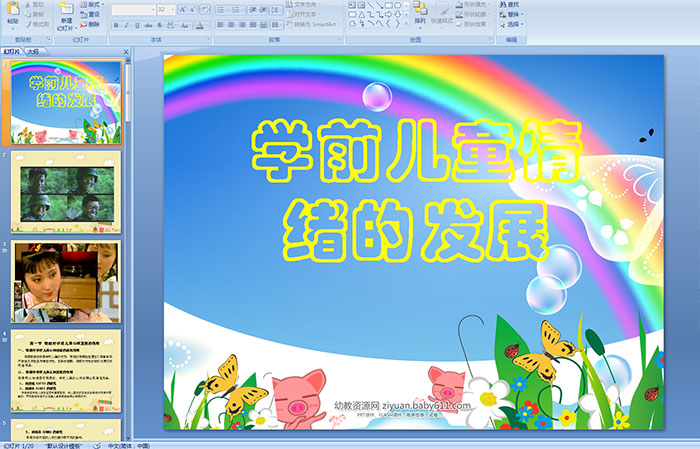700x449 pixels.
Task: Toggle Underline formatting
Action: pos(137,25)
